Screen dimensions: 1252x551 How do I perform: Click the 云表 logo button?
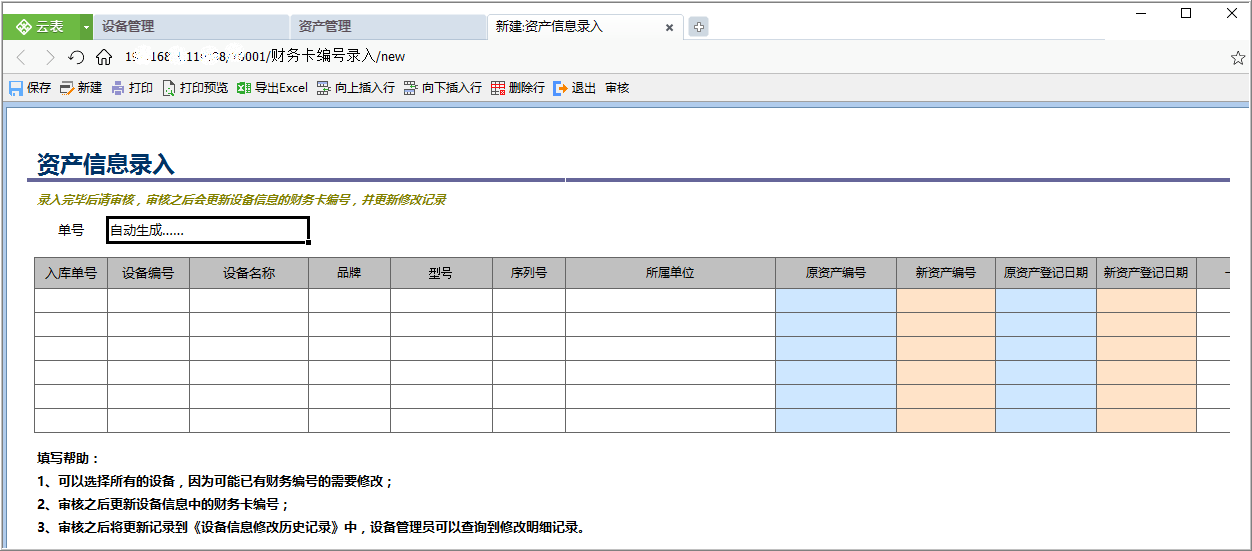[x=40, y=27]
